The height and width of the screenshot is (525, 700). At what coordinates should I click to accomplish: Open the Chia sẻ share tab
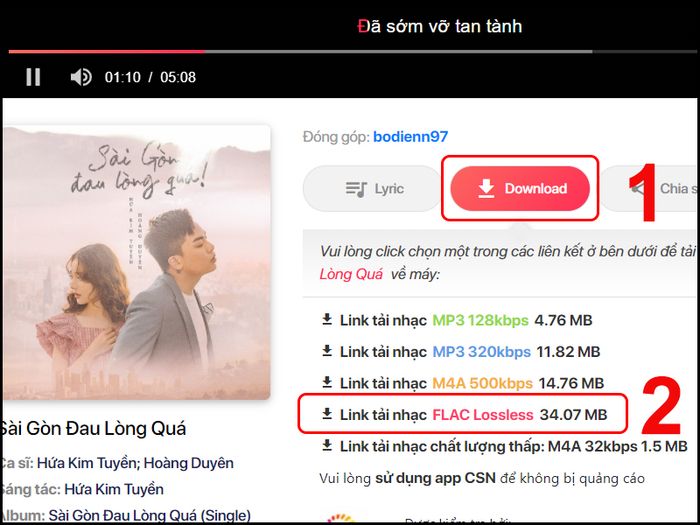coord(650,189)
